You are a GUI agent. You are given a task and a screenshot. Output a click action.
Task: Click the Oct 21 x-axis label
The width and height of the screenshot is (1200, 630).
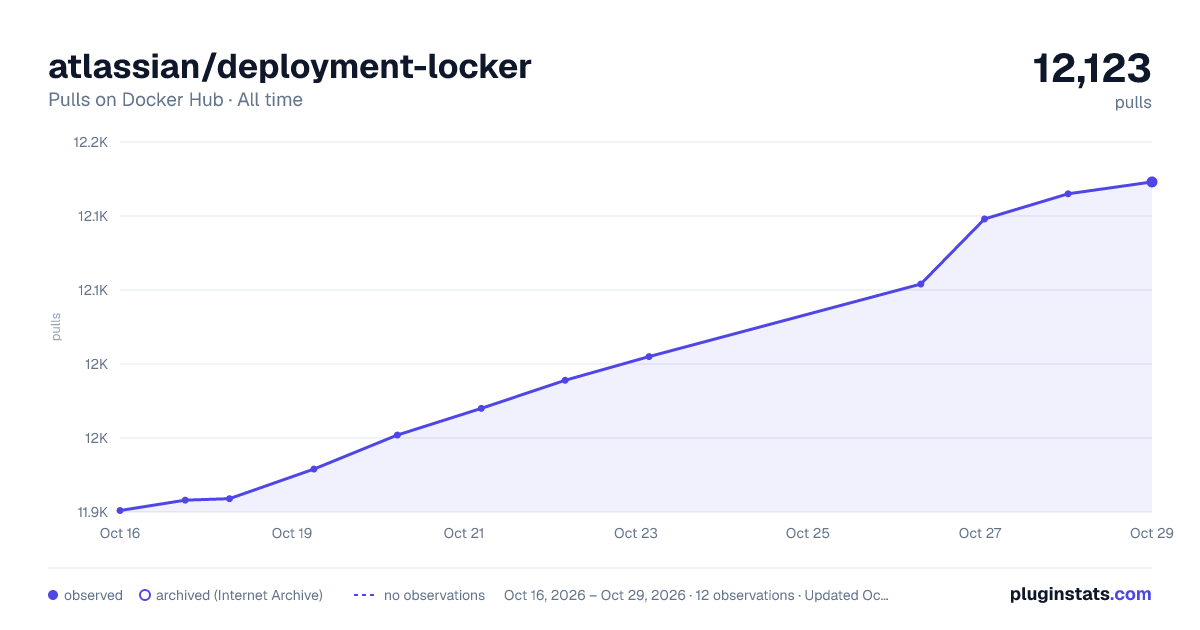[x=464, y=533]
